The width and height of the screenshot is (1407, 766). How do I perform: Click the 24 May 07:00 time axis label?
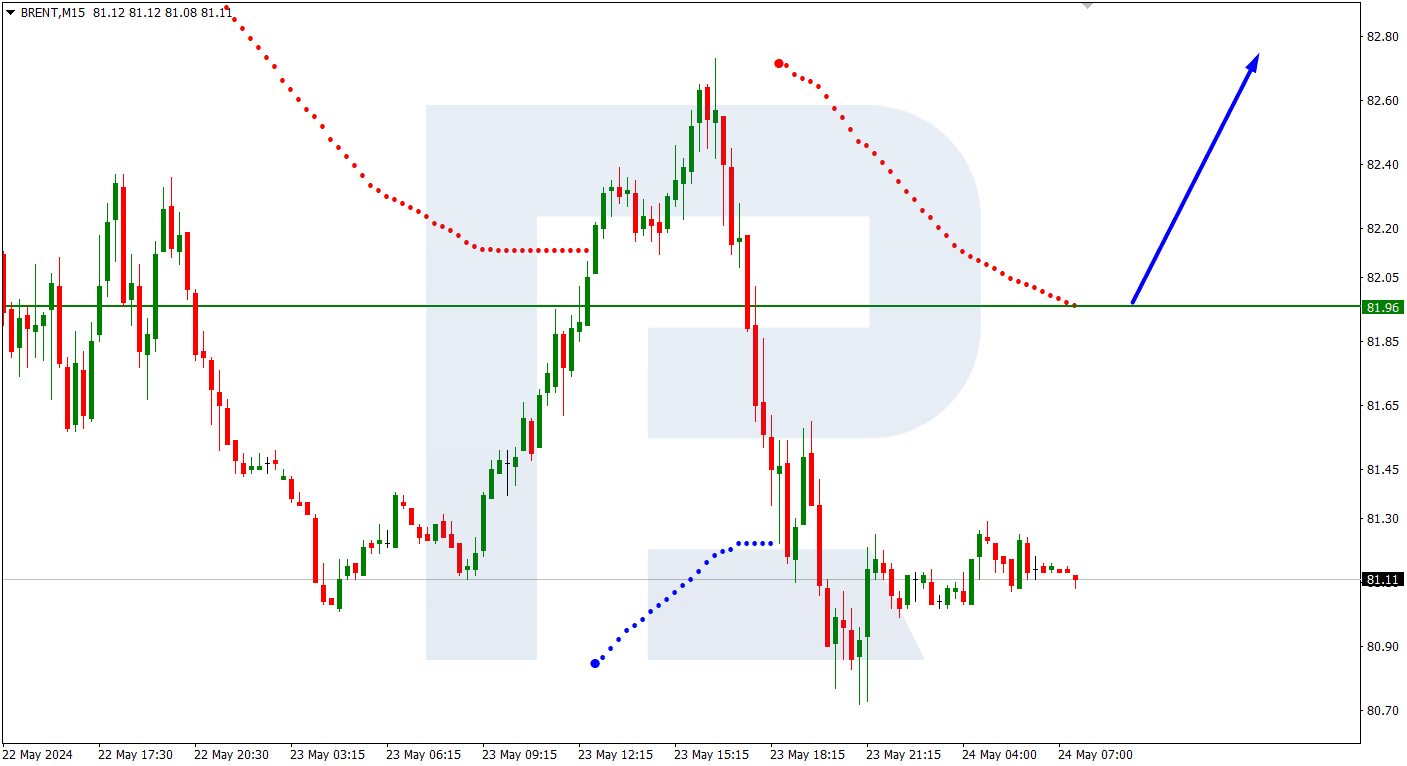pyautogui.click(x=1095, y=754)
